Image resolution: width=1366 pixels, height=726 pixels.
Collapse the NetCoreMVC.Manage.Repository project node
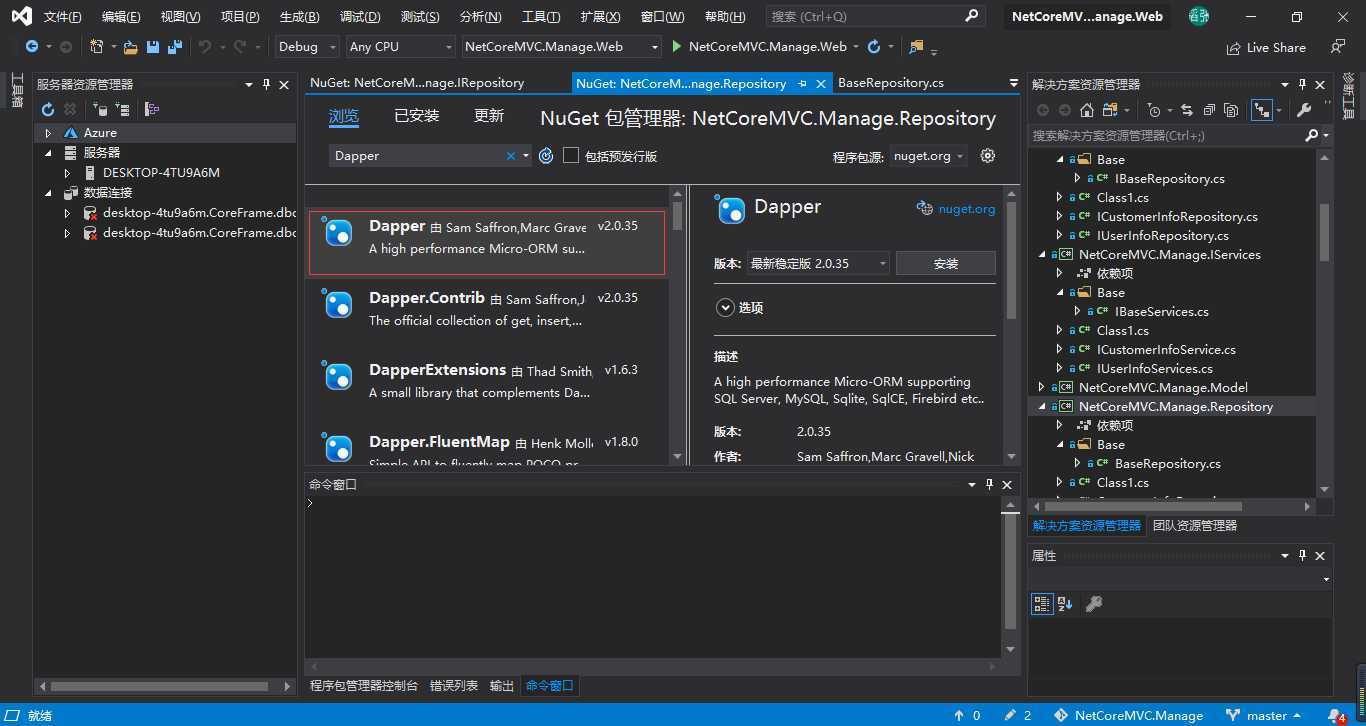point(1042,407)
